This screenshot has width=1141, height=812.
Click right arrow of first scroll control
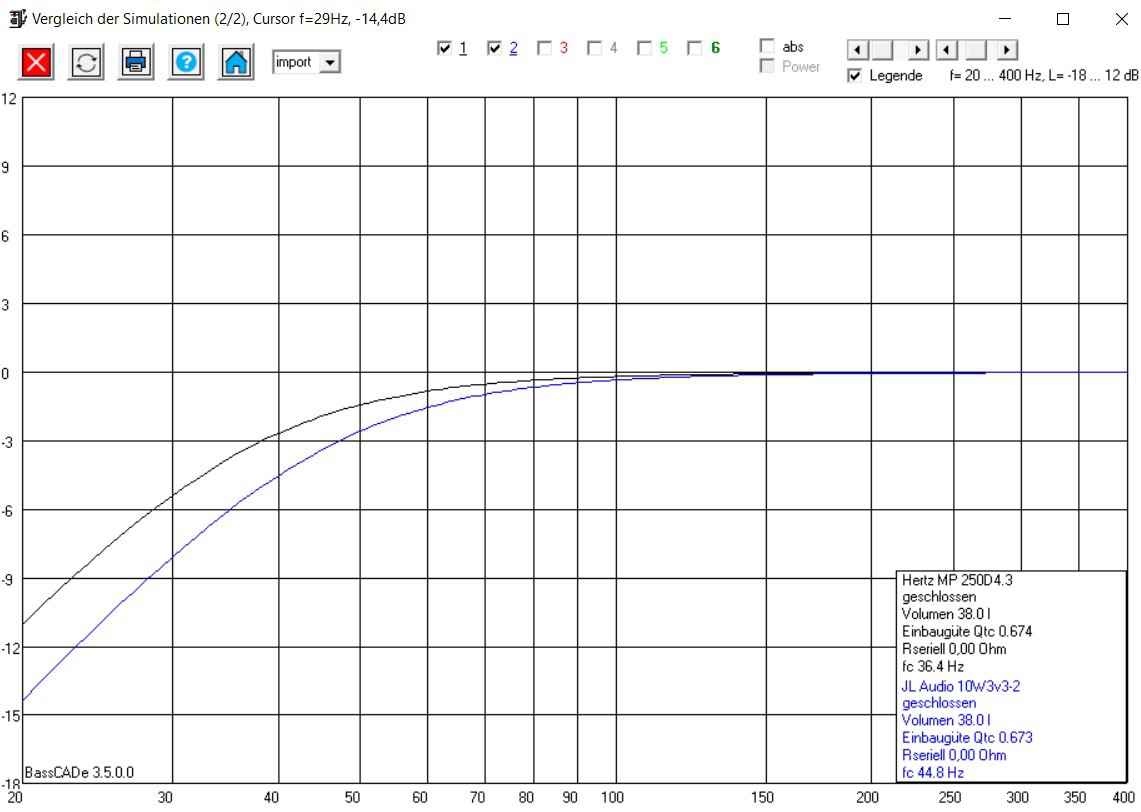pyautogui.click(x=918, y=50)
